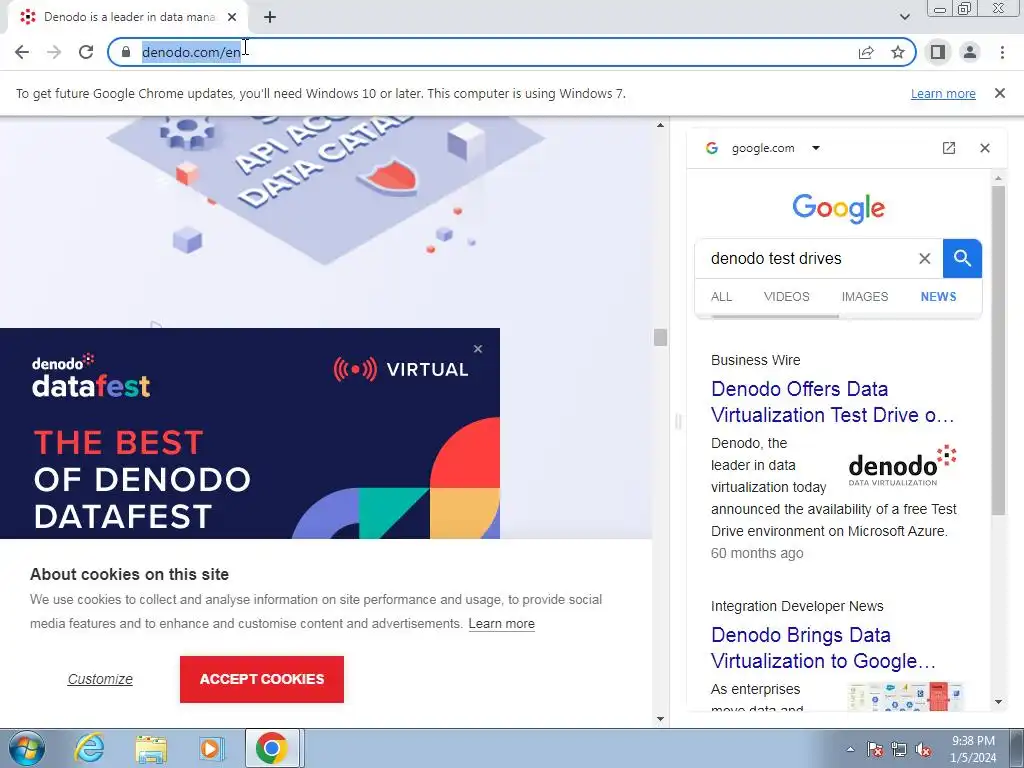Click THE BEST OF DENODO DATAFEST headline
Image resolution: width=1024 pixels, height=768 pixels.
coord(142,479)
